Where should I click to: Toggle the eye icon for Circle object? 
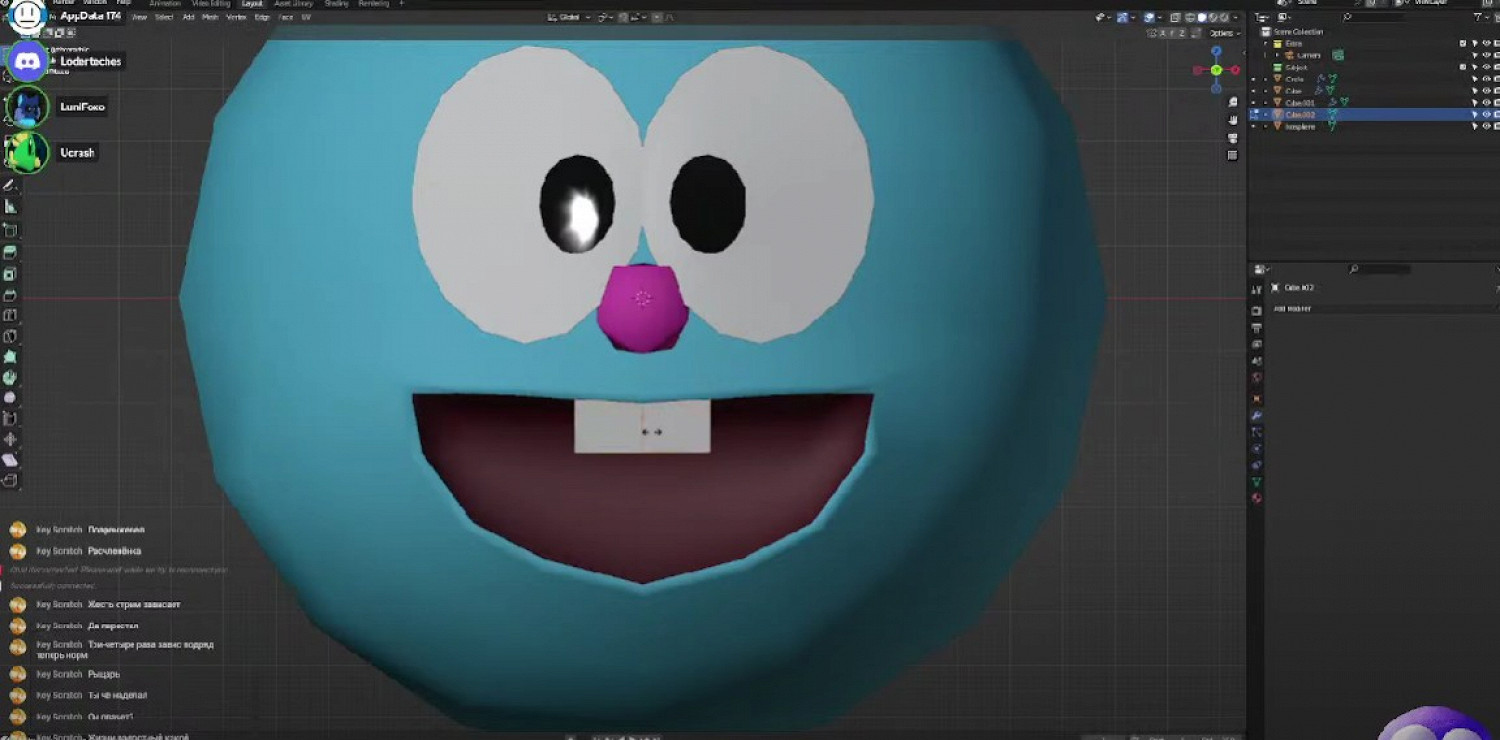[1486, 79]
